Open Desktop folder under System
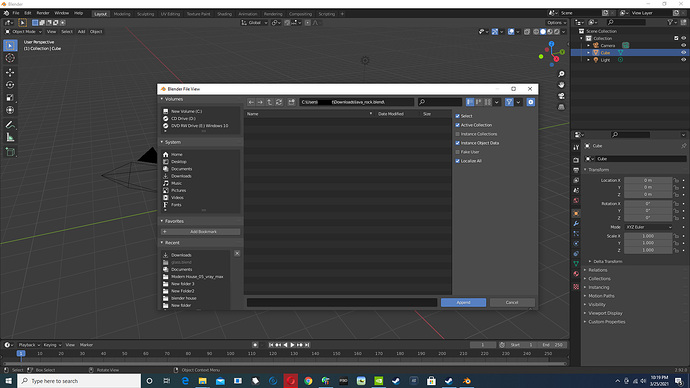The image size is (690, 388). coord(179,161)
